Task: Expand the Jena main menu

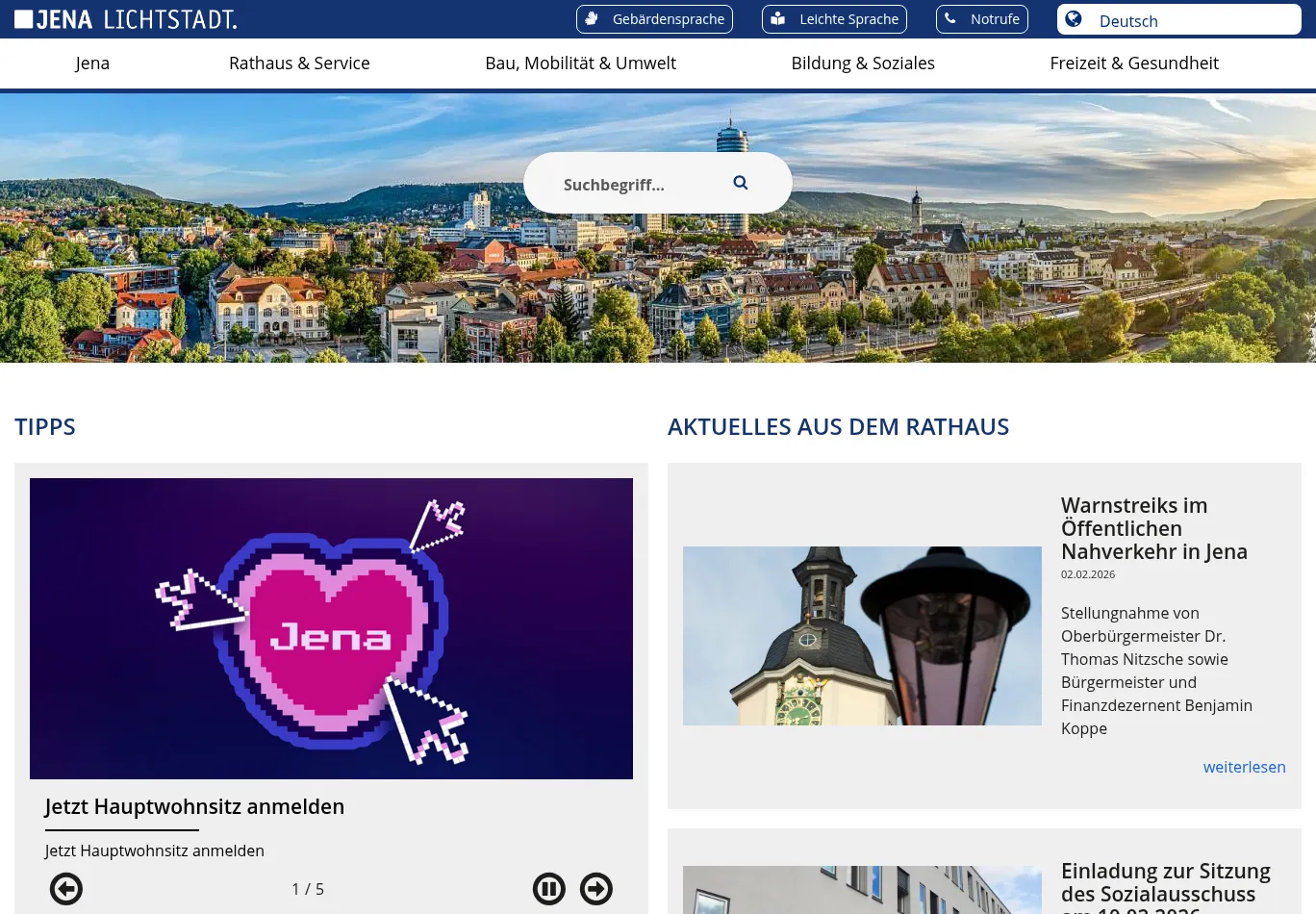Action: [x=92, y=63]
